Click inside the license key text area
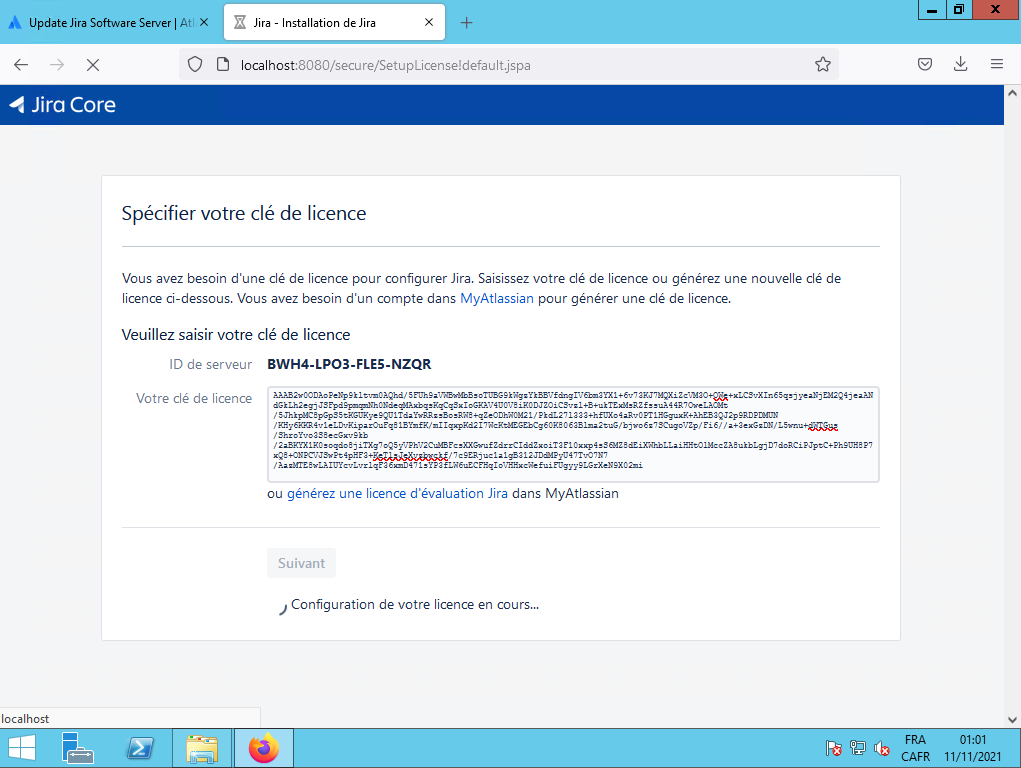Image resolution: width=1021 pixels, height=768 pixels. (572, 434)
